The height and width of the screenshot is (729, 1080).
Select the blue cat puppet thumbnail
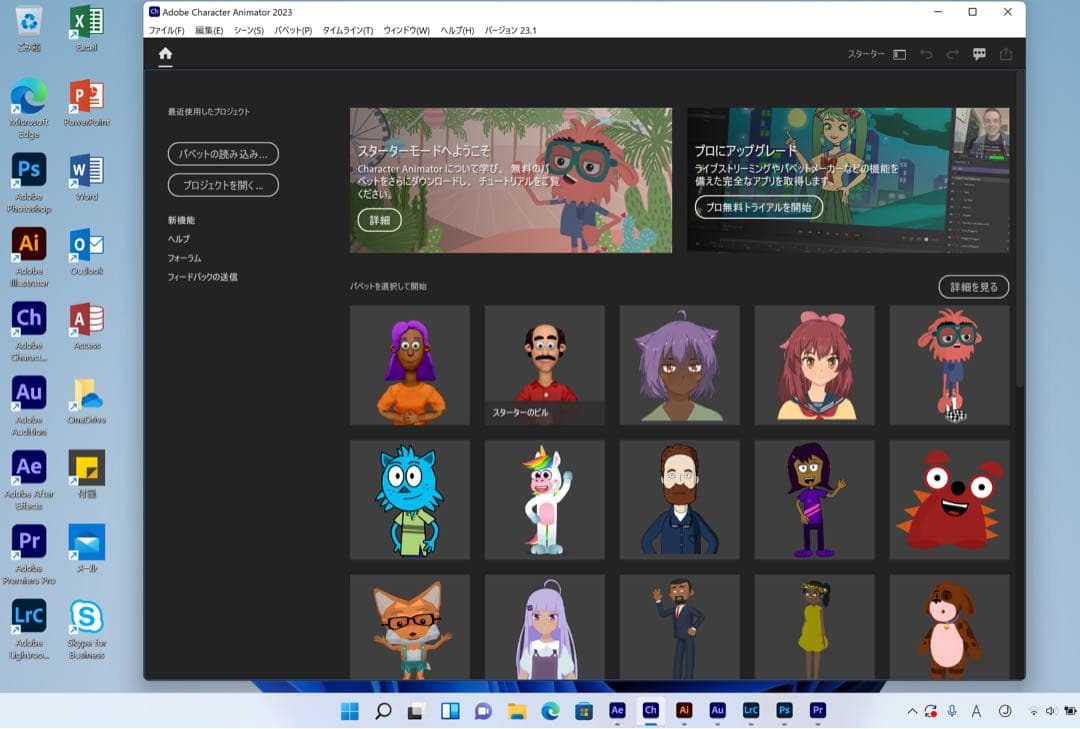click(409, 499)
